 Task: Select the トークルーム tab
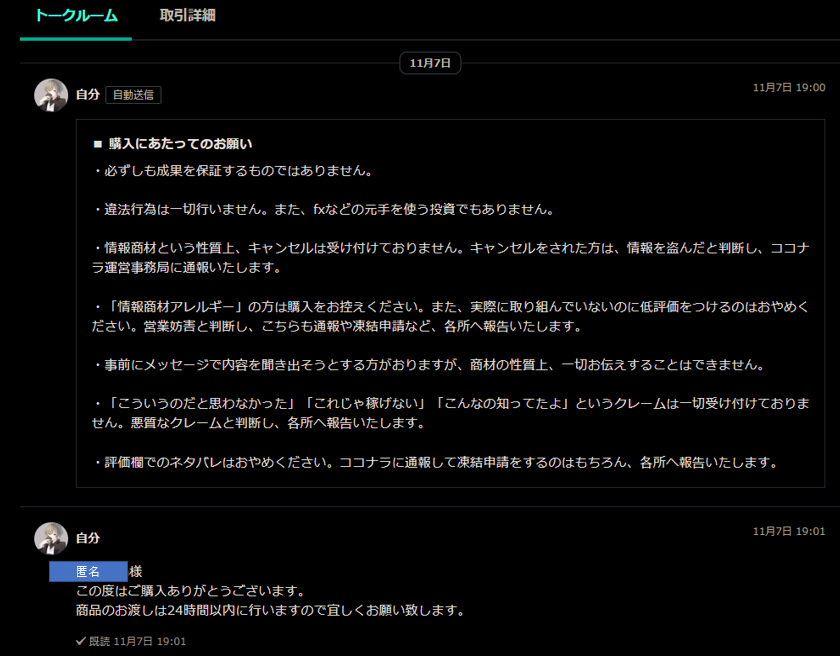tap(74, 16)
